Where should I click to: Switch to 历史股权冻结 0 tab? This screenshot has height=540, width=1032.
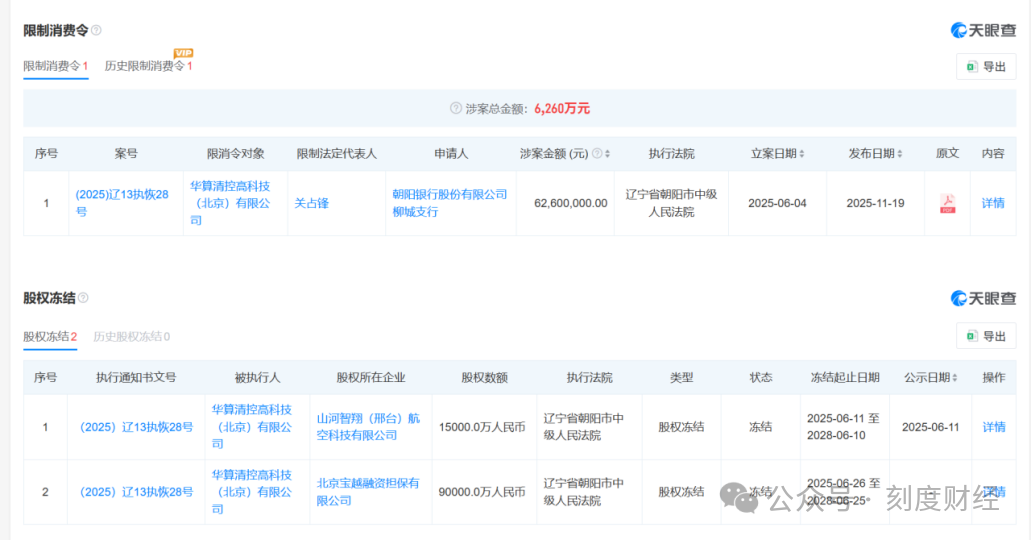click(x=132, y=337)
